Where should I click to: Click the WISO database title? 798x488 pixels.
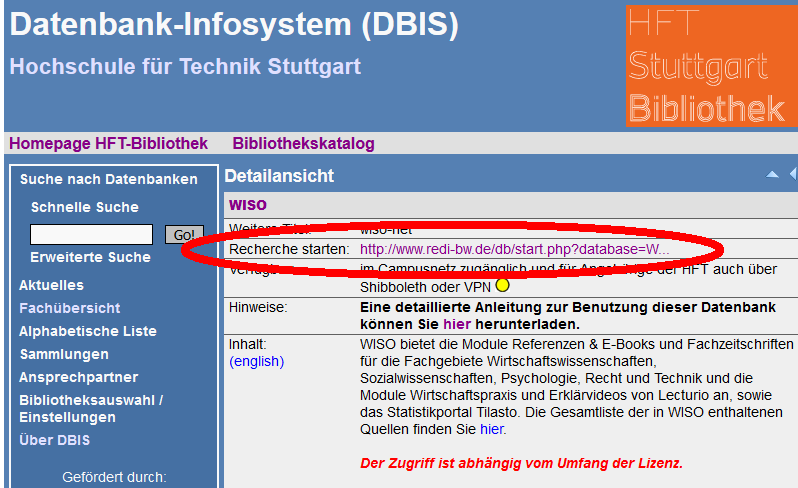[x=248, y=205]
